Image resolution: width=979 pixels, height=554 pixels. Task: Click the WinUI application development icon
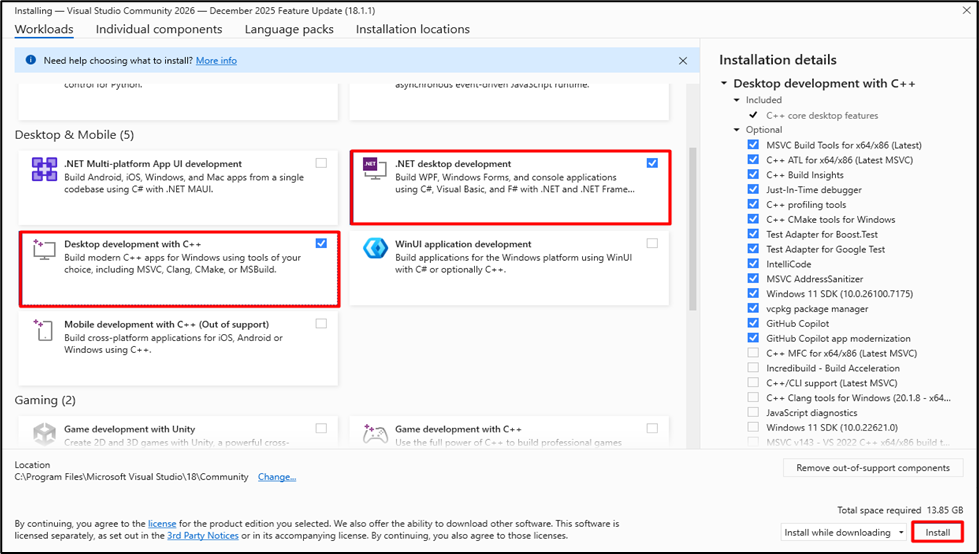pyautogui.click(x=375, y=249)
